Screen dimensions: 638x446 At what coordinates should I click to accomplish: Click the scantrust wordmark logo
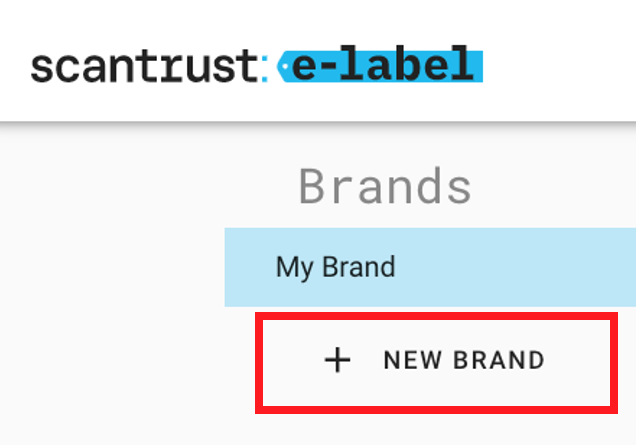click(x=144, y=67)
